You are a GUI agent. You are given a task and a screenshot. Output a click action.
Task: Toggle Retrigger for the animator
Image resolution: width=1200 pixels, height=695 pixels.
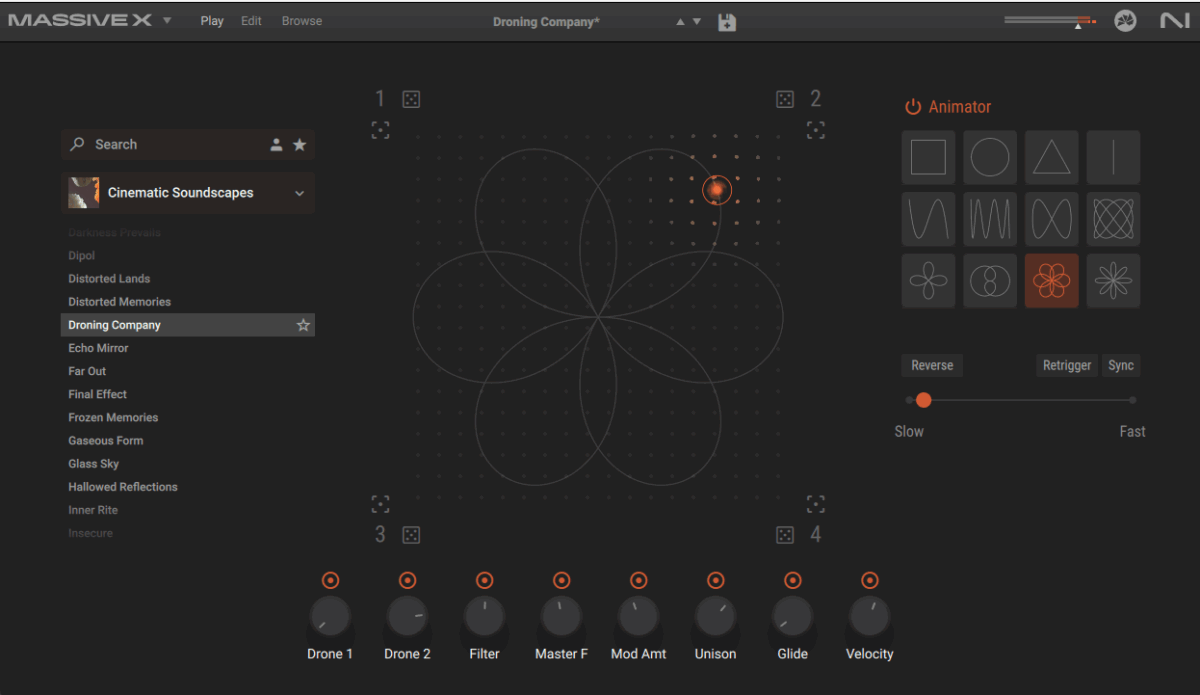[x=1067, y=366]
